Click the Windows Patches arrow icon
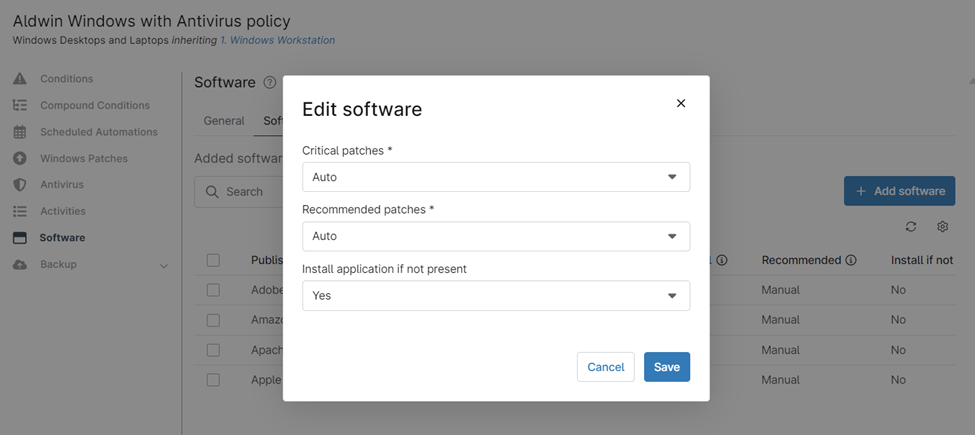 (x=20, y=158)
